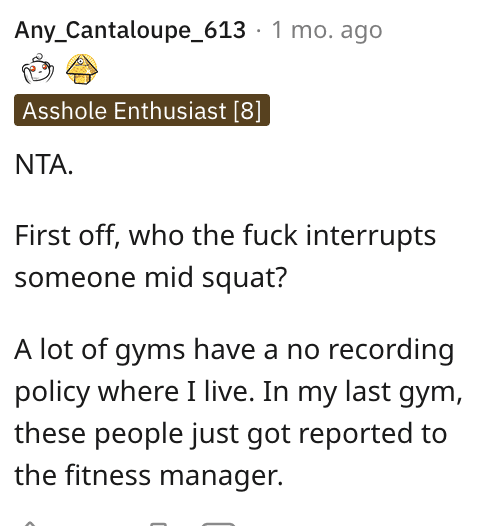Viewport: 486px width, 526px height.
Task: Click the line 'someone mid squat?'
Action: 151,278
